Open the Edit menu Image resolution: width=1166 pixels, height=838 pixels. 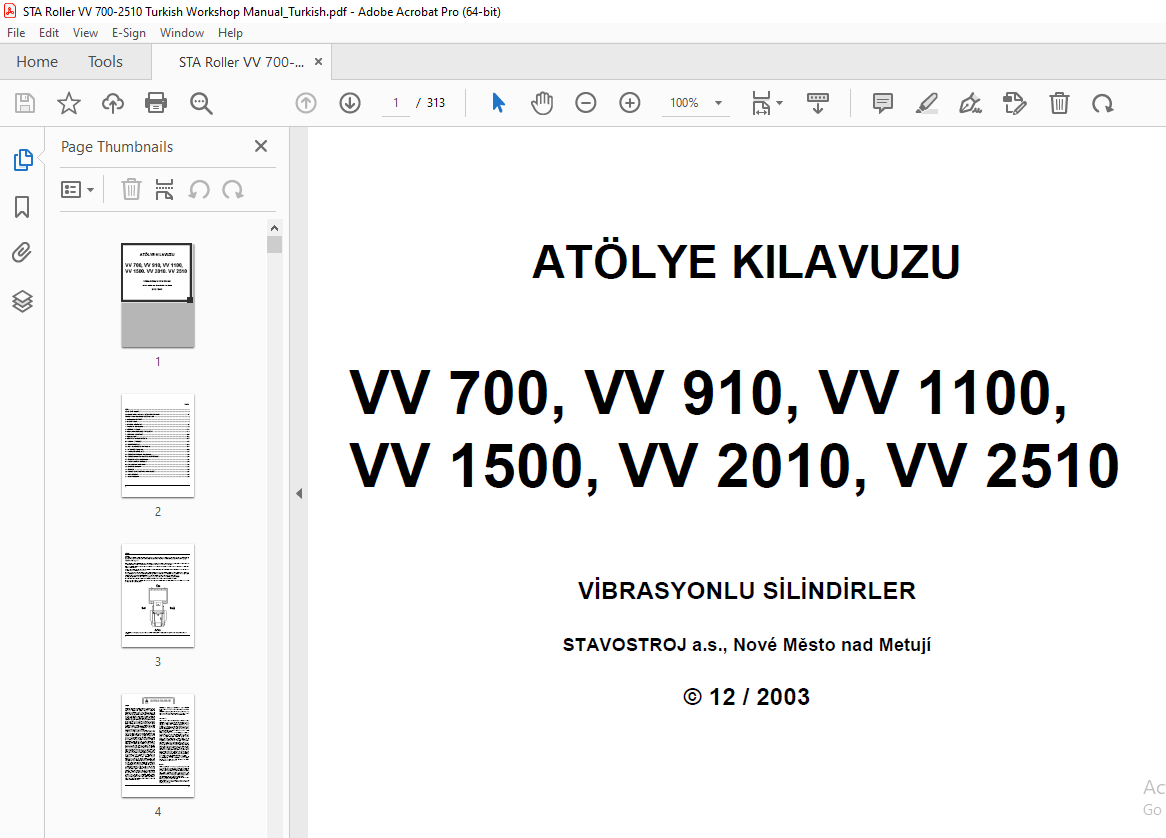(48, 33)
